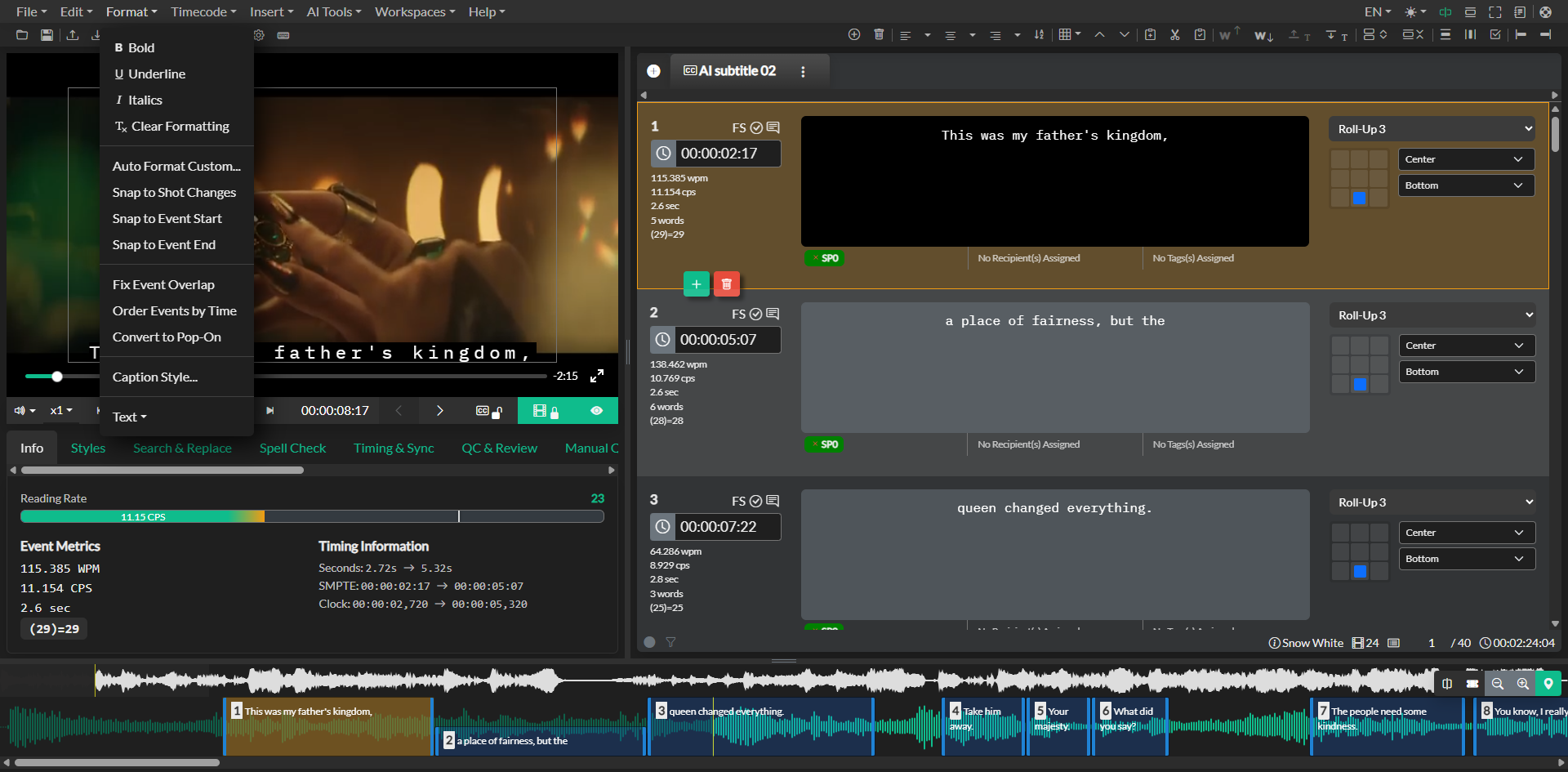1568x772 pixels.
Task: Enter fullscreen on the video player
Action: click(x=597, y=376)
